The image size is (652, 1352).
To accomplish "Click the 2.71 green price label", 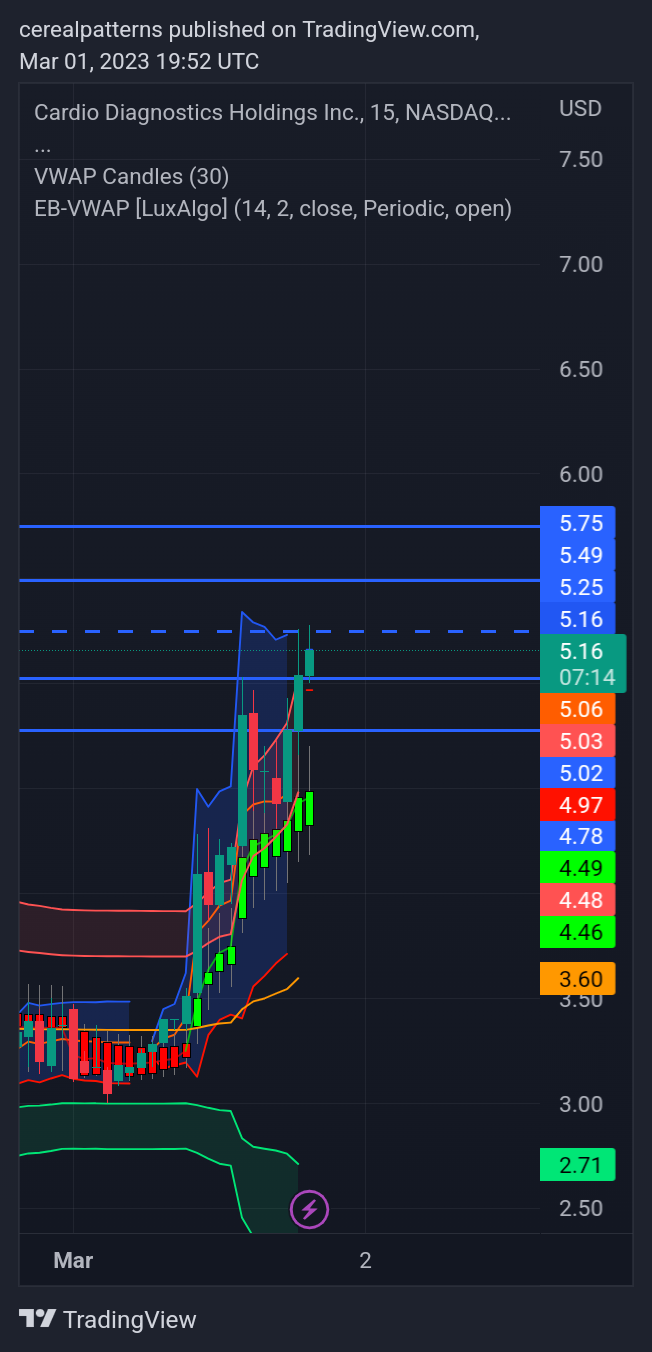I will tap(577, 1165).
